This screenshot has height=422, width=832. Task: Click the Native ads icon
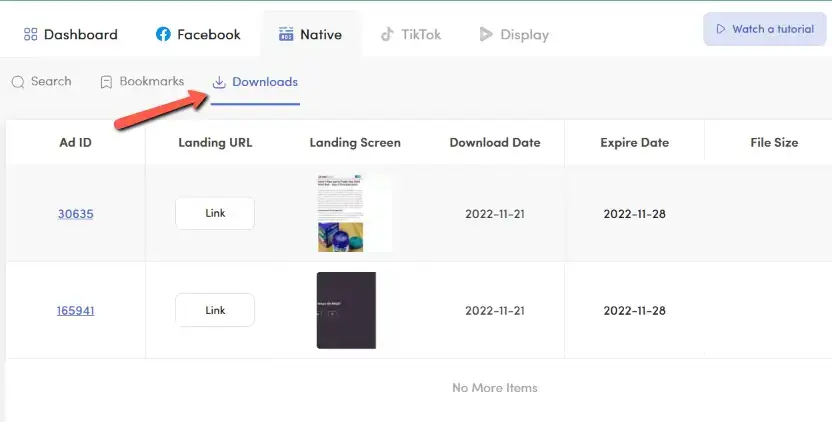[x=286, y=35]
